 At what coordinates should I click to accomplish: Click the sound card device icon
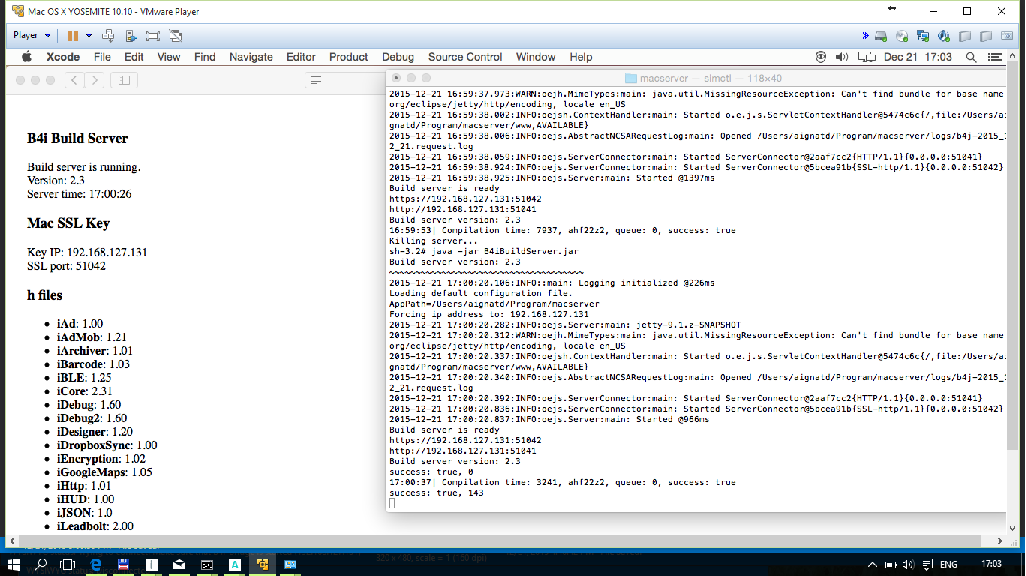click(944, 36)
